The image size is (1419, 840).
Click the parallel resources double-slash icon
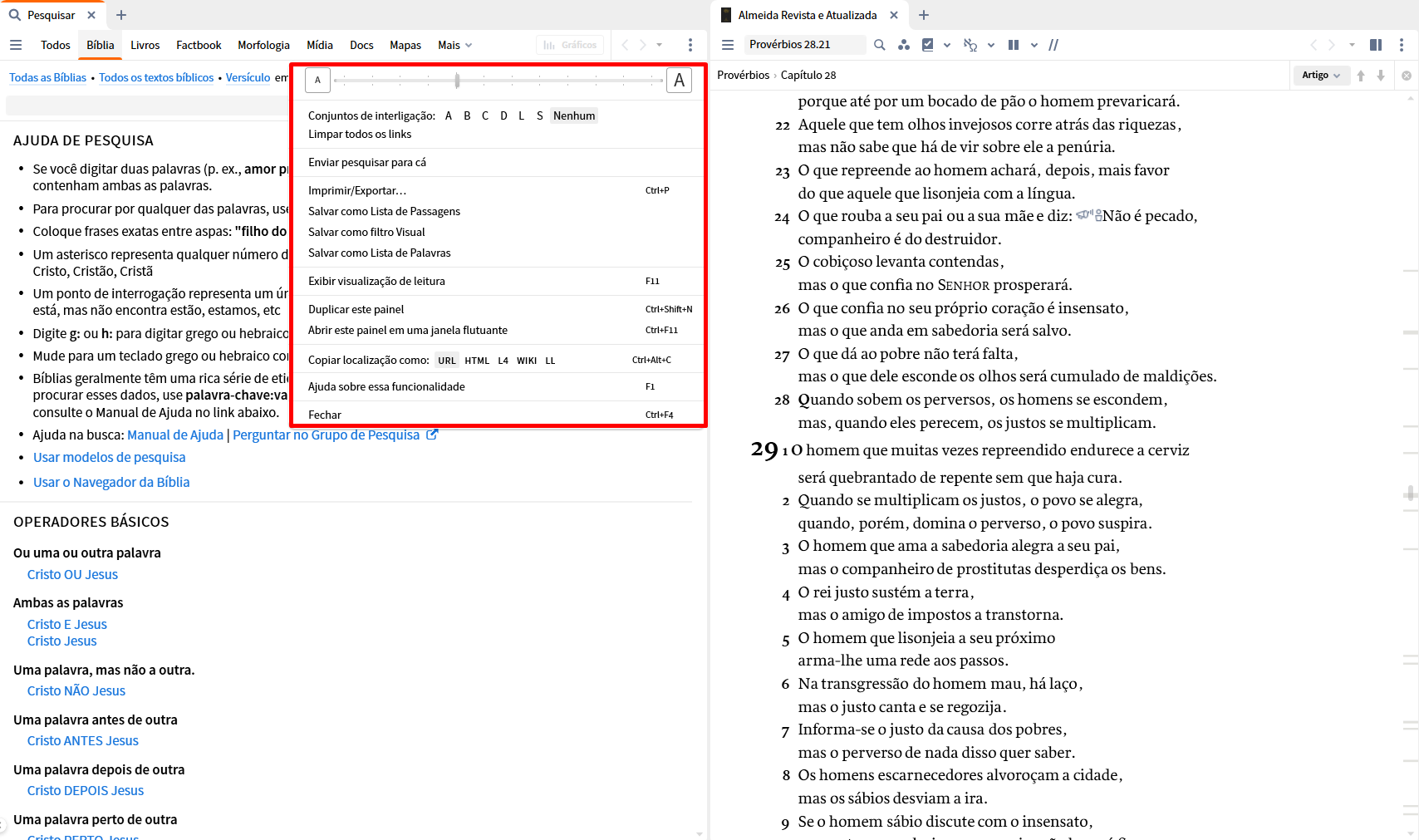pos(1053,45)
